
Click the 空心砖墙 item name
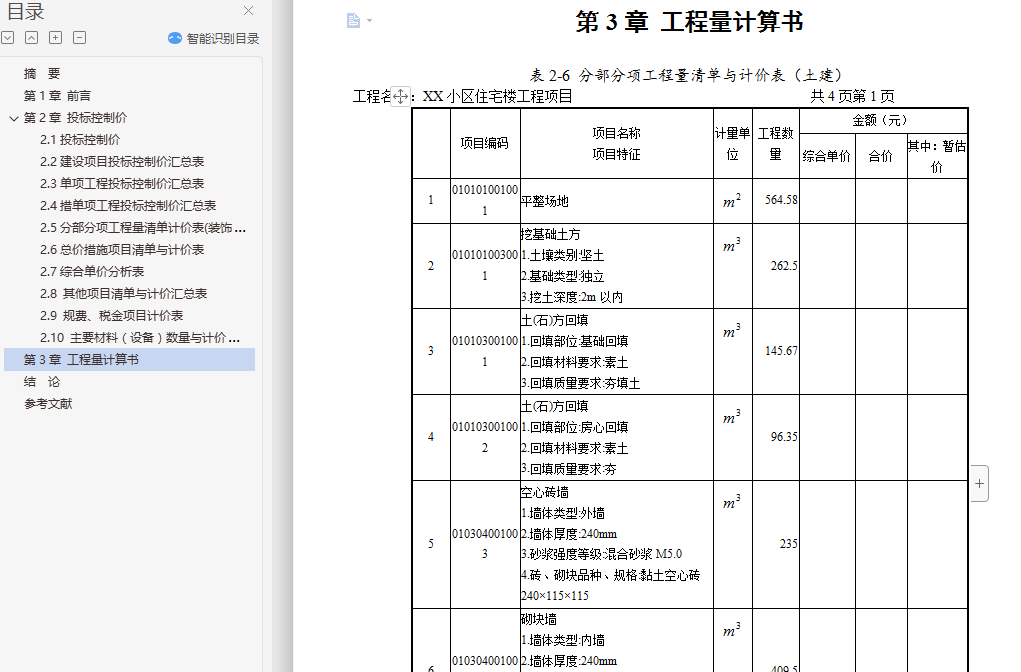[545, 492]
